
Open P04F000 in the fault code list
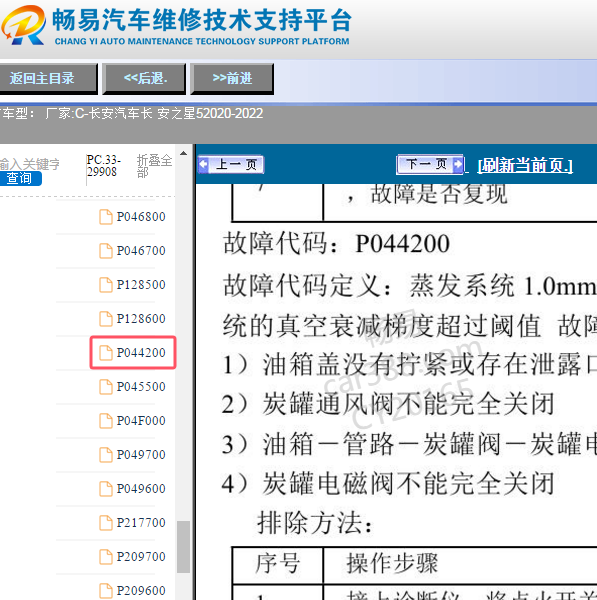tap(141, 421)
